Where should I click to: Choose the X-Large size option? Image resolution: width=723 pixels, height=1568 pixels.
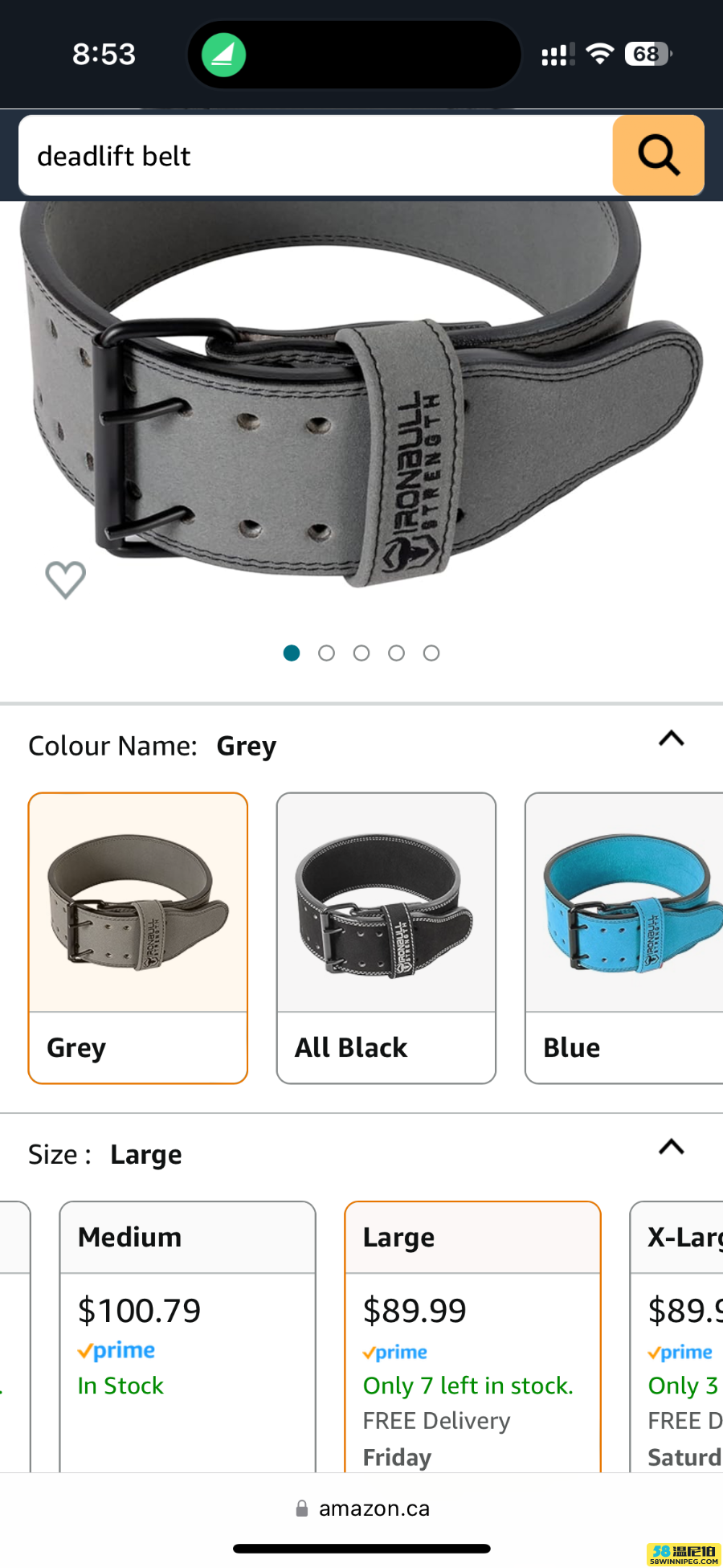click(x=676, y=1337)
